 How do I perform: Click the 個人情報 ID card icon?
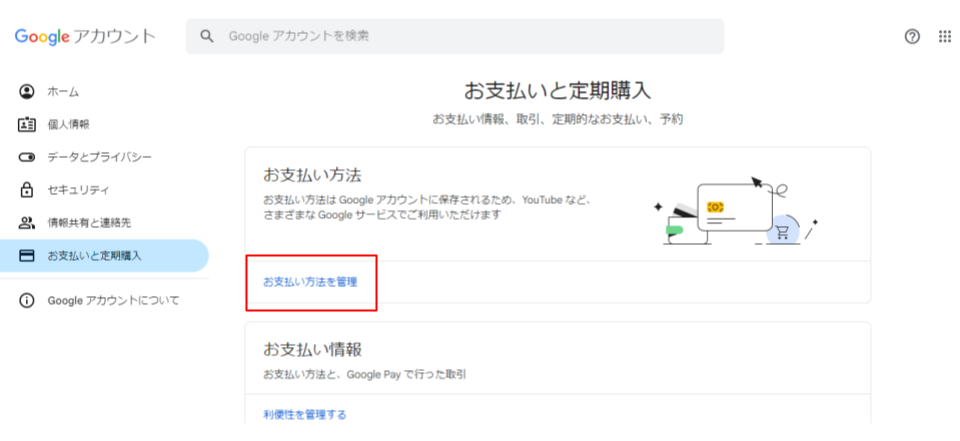pos(26,124)
